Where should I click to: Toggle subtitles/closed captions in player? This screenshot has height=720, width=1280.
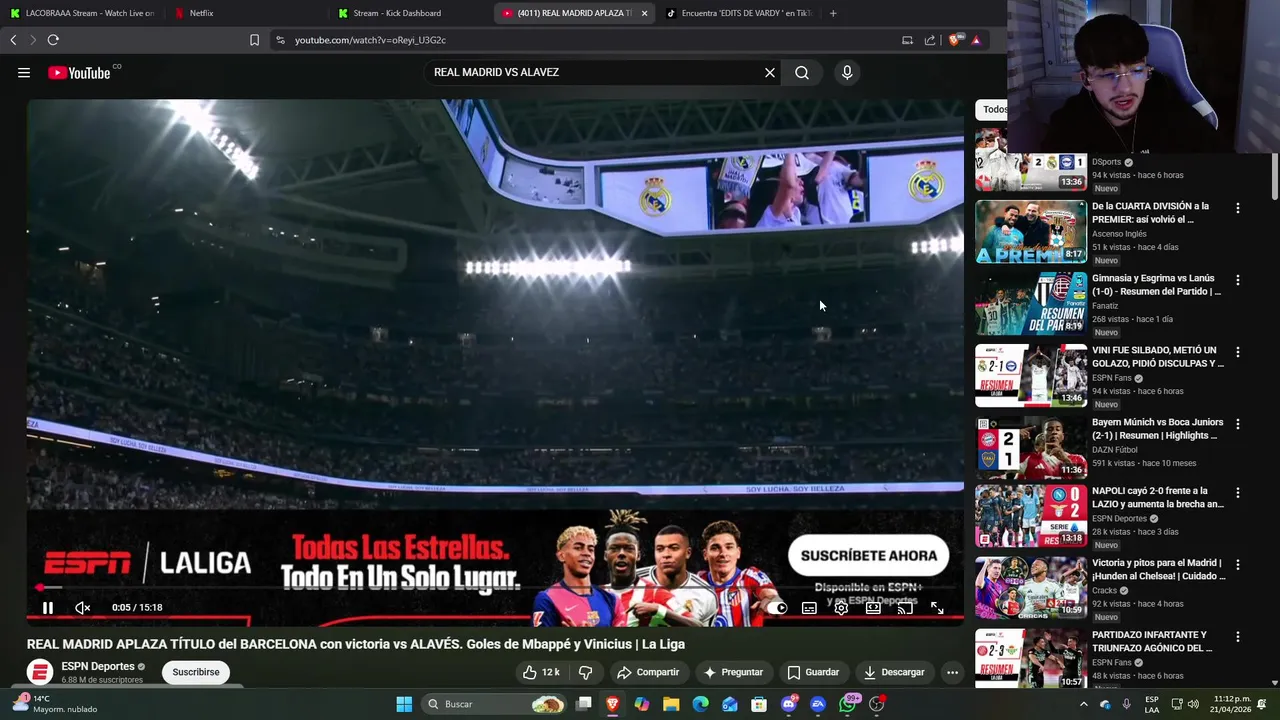pos(809,607)
